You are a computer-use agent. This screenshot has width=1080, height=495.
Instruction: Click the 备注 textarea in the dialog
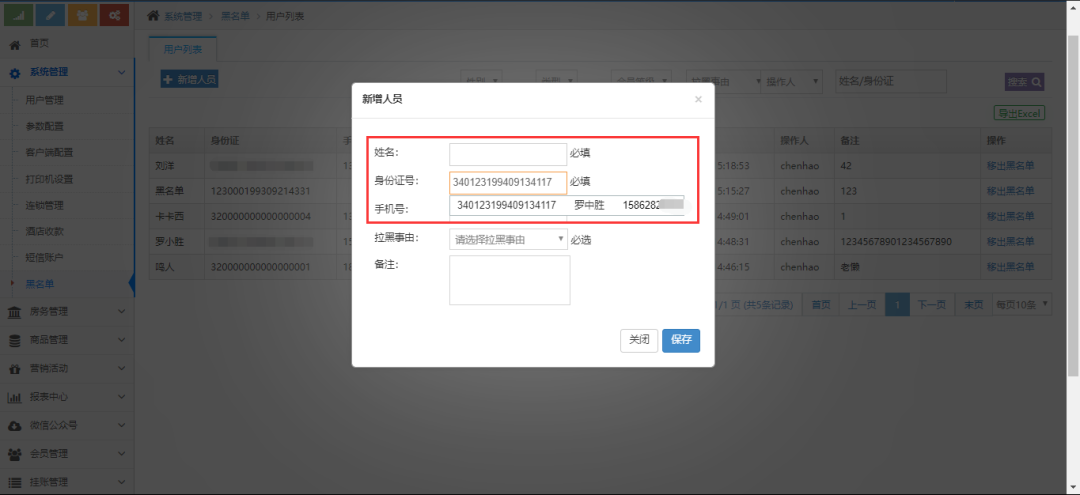[x=510, y=280]
